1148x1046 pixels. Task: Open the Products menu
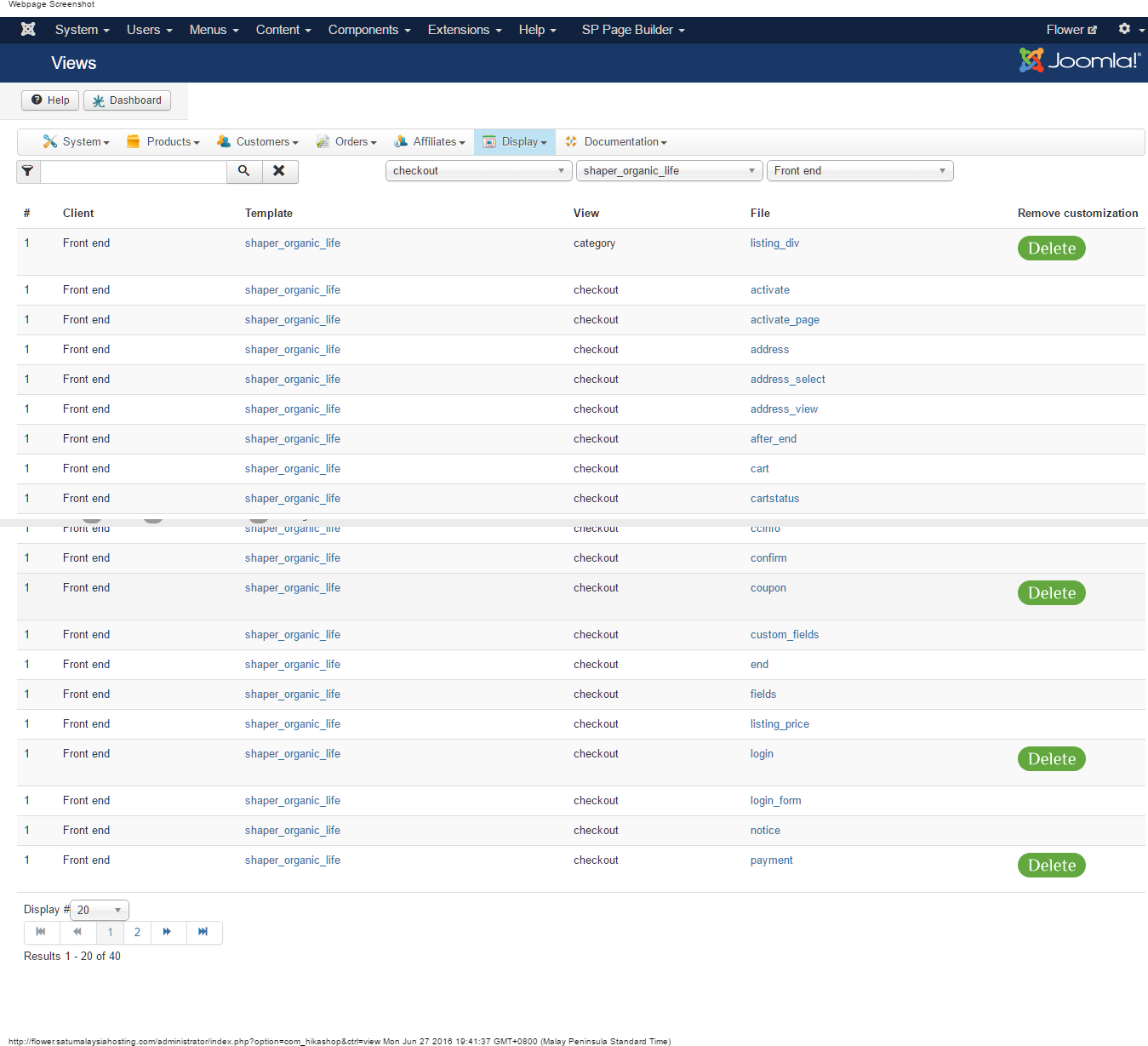point(163,142)
